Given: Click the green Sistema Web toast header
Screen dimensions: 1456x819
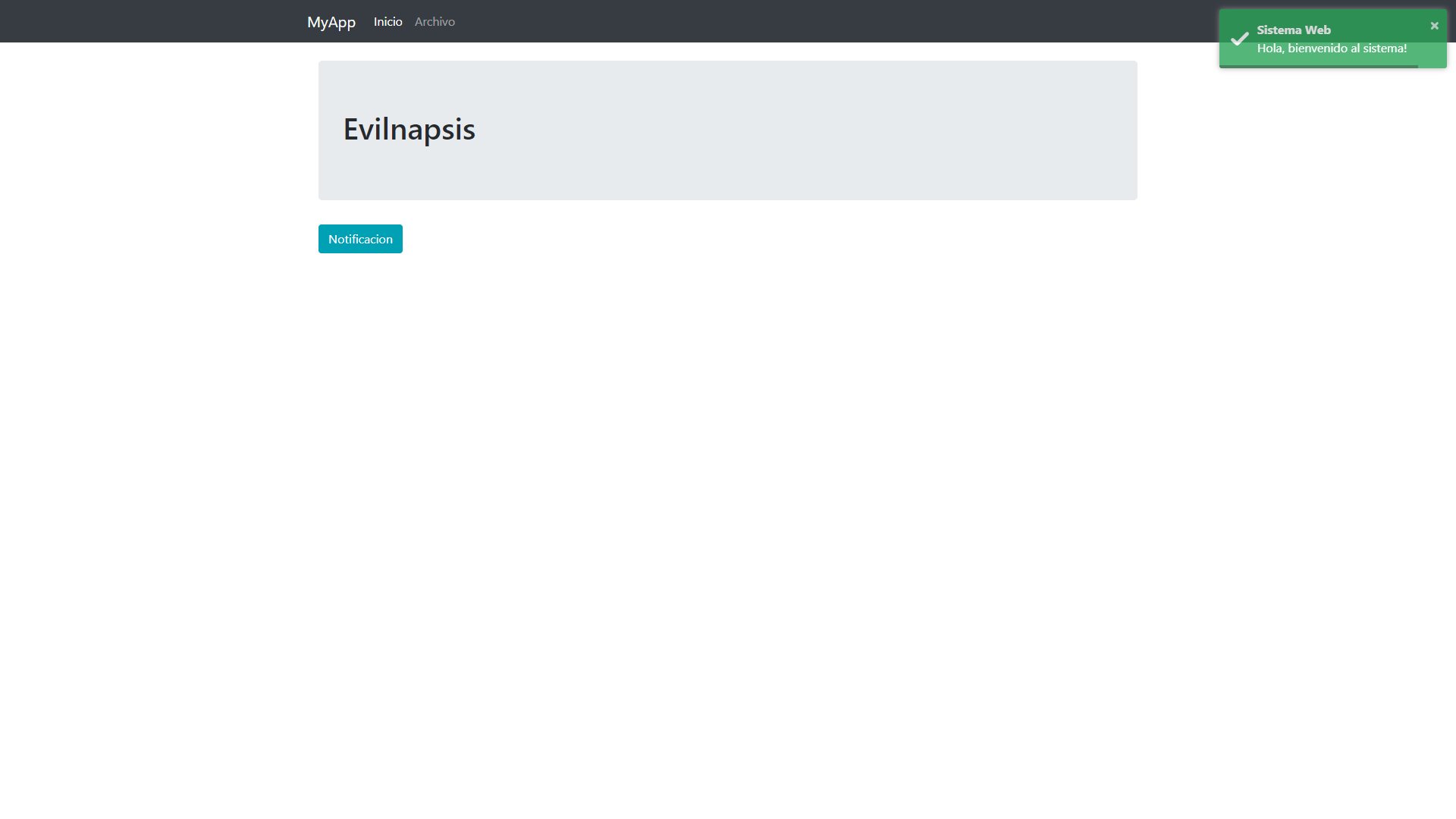Looking at the screenshot, I should (1293, 30).
